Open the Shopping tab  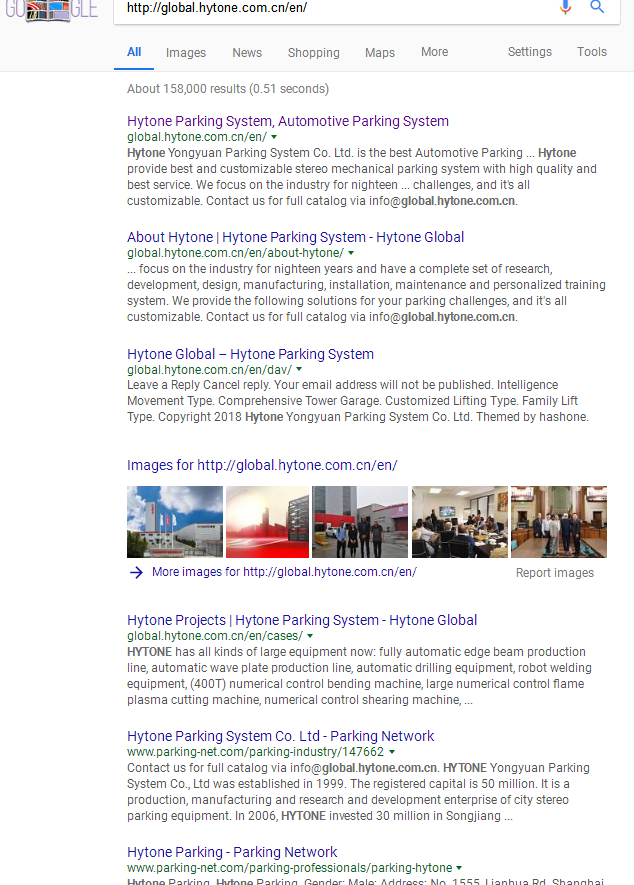tap(313, 52)
